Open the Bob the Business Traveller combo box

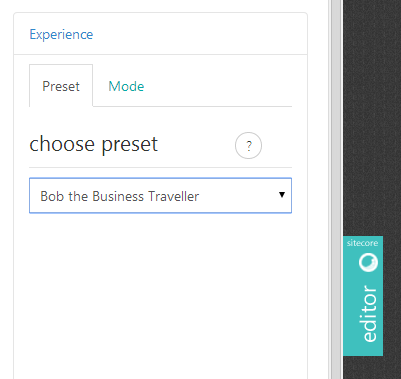160,195
